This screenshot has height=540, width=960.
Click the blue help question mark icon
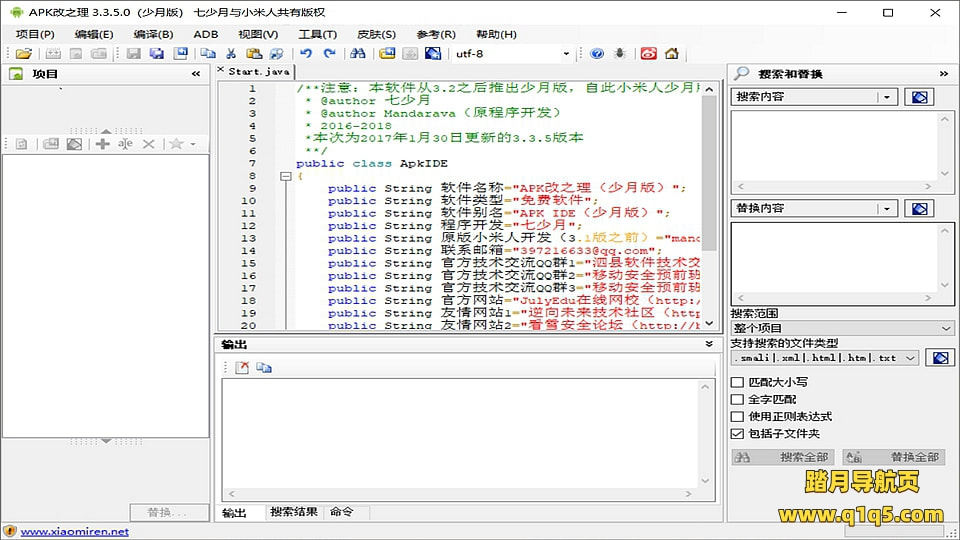coord(597,54)
